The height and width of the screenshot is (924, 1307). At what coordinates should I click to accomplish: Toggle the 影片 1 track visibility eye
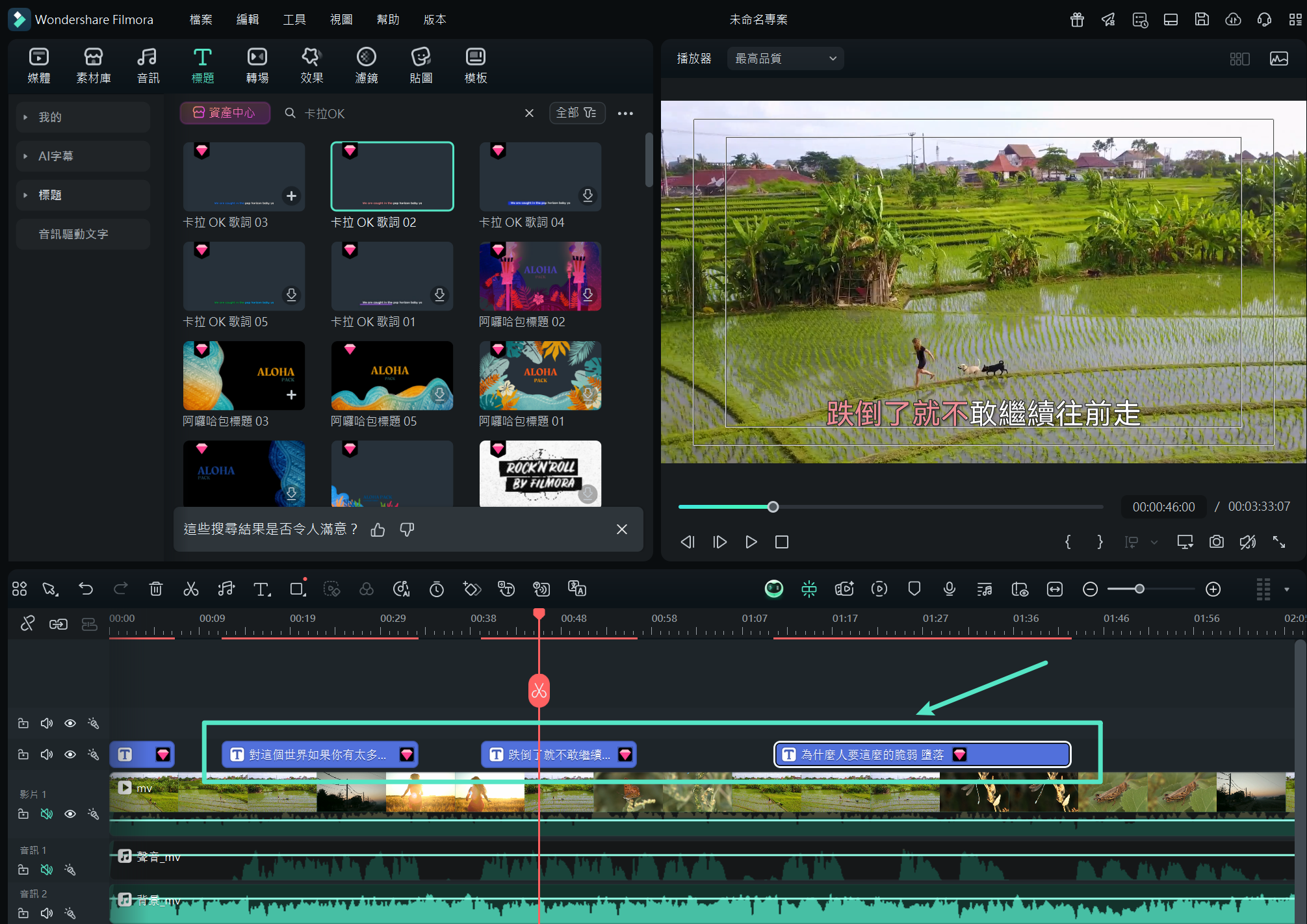click(70, 814)
